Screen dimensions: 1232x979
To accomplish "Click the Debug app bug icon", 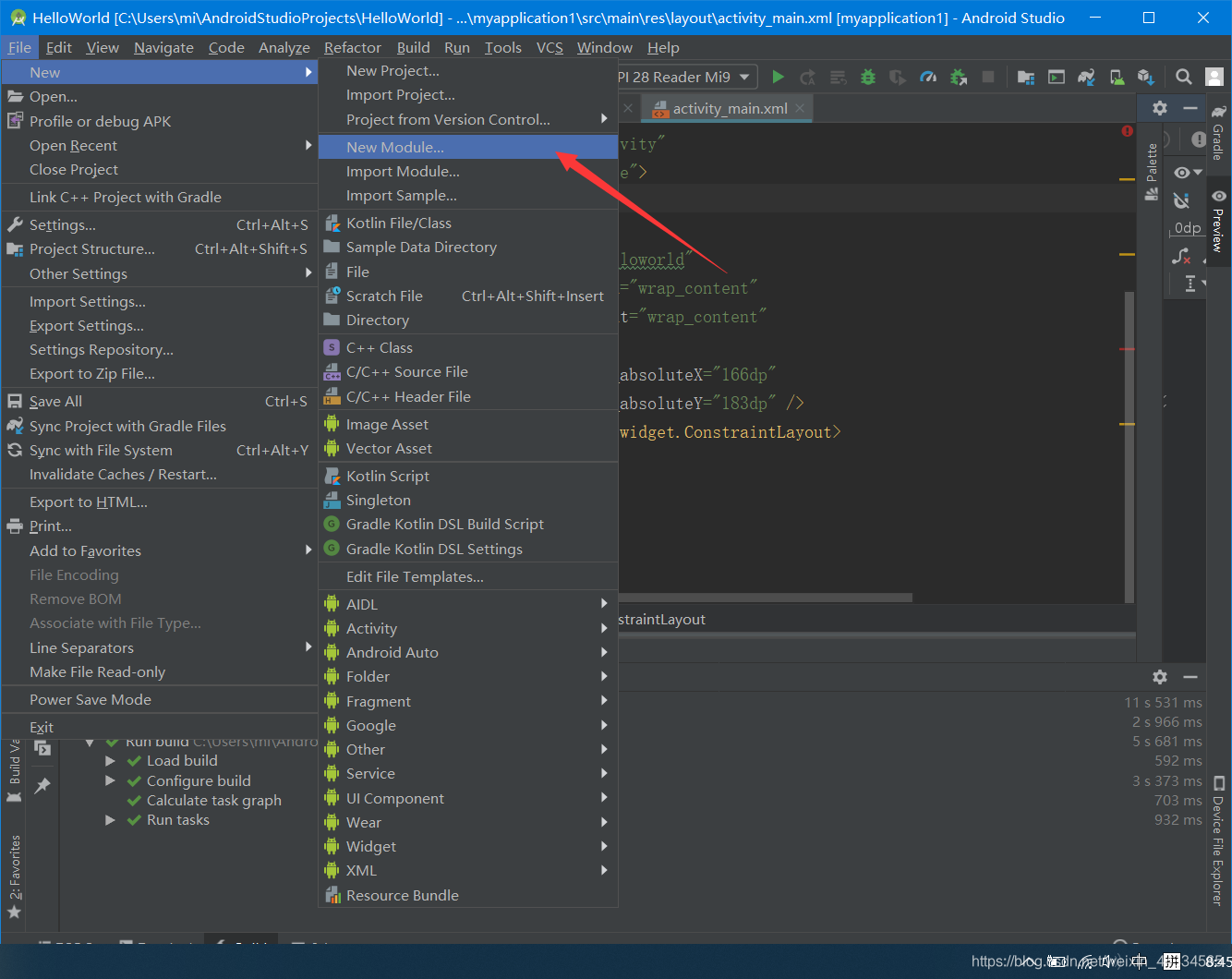I will (867, 77).
